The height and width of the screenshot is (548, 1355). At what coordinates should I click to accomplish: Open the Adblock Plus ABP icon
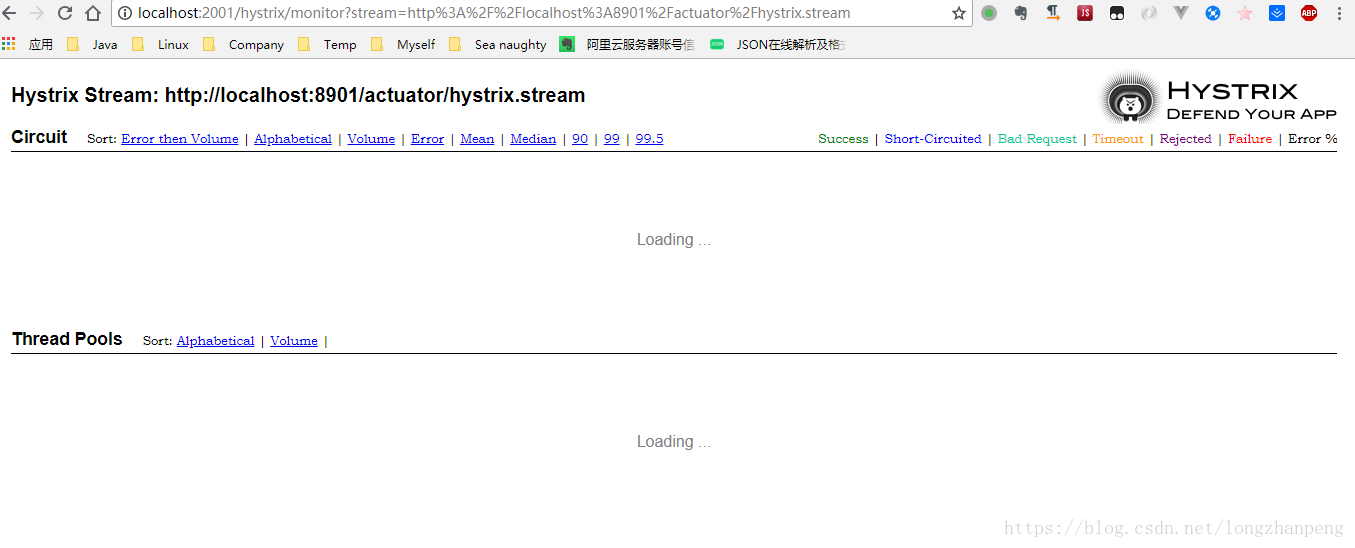coord(1309,13)
